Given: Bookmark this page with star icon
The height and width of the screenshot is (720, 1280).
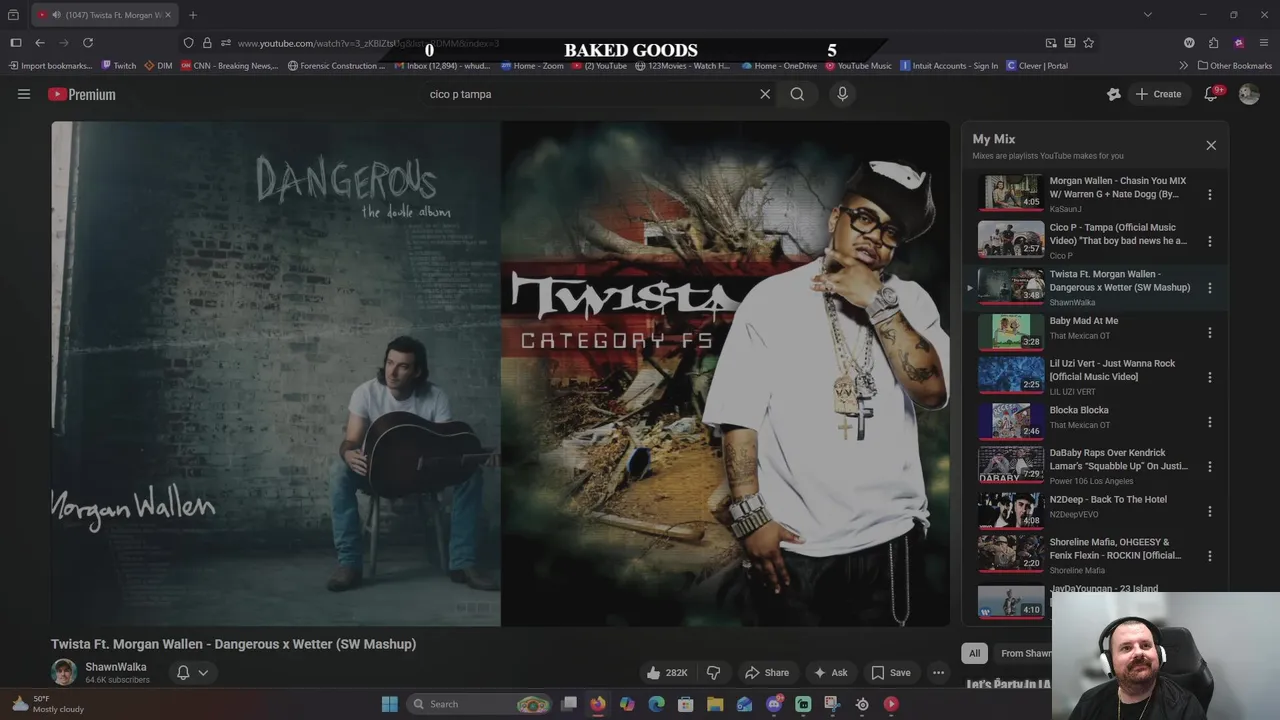Looking at the screenshot, I should coord(1088,43).
